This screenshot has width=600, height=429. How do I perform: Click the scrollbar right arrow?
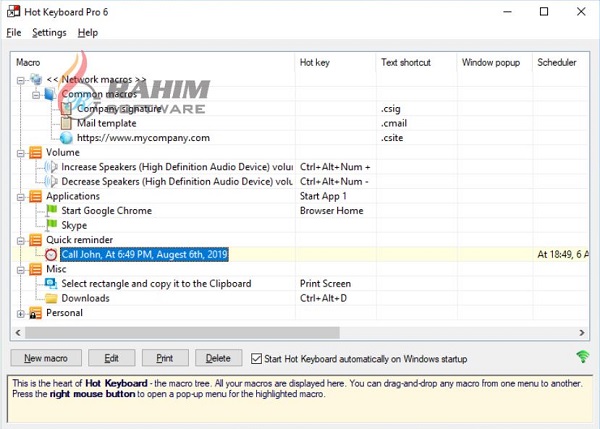pos(582,333)
